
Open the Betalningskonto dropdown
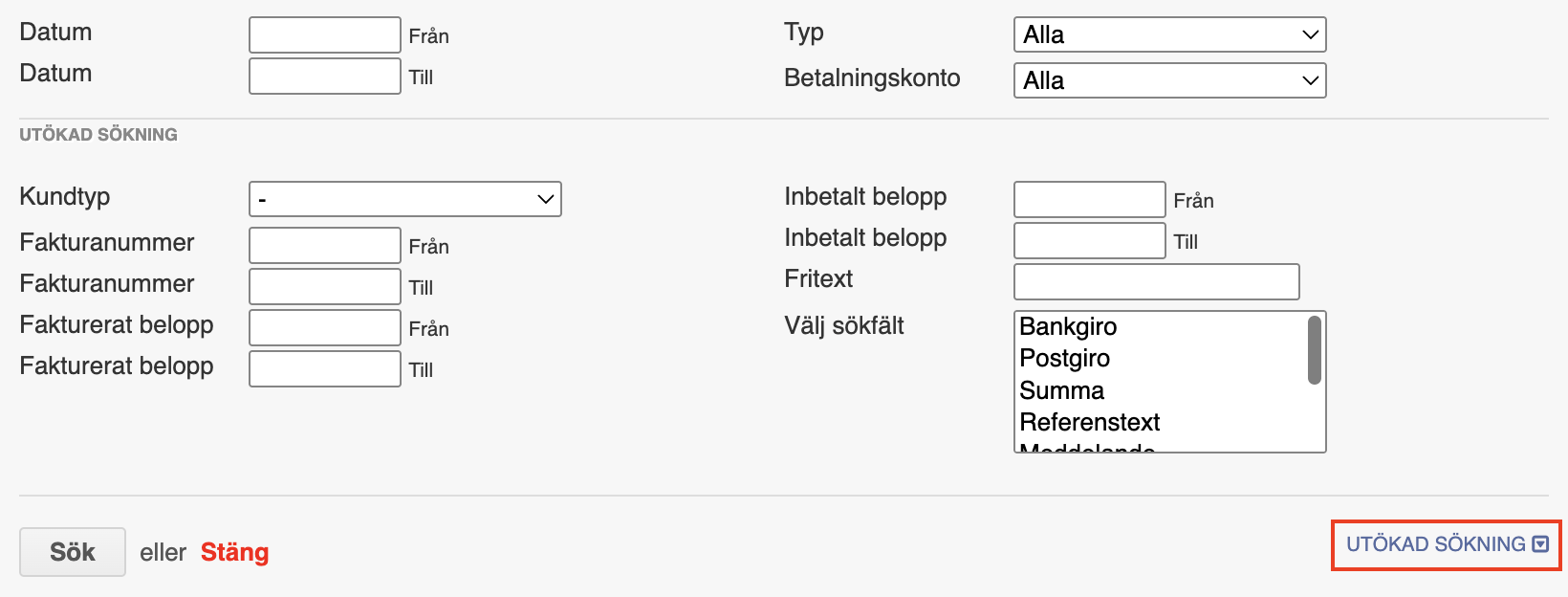click(x=1169, y=81)
